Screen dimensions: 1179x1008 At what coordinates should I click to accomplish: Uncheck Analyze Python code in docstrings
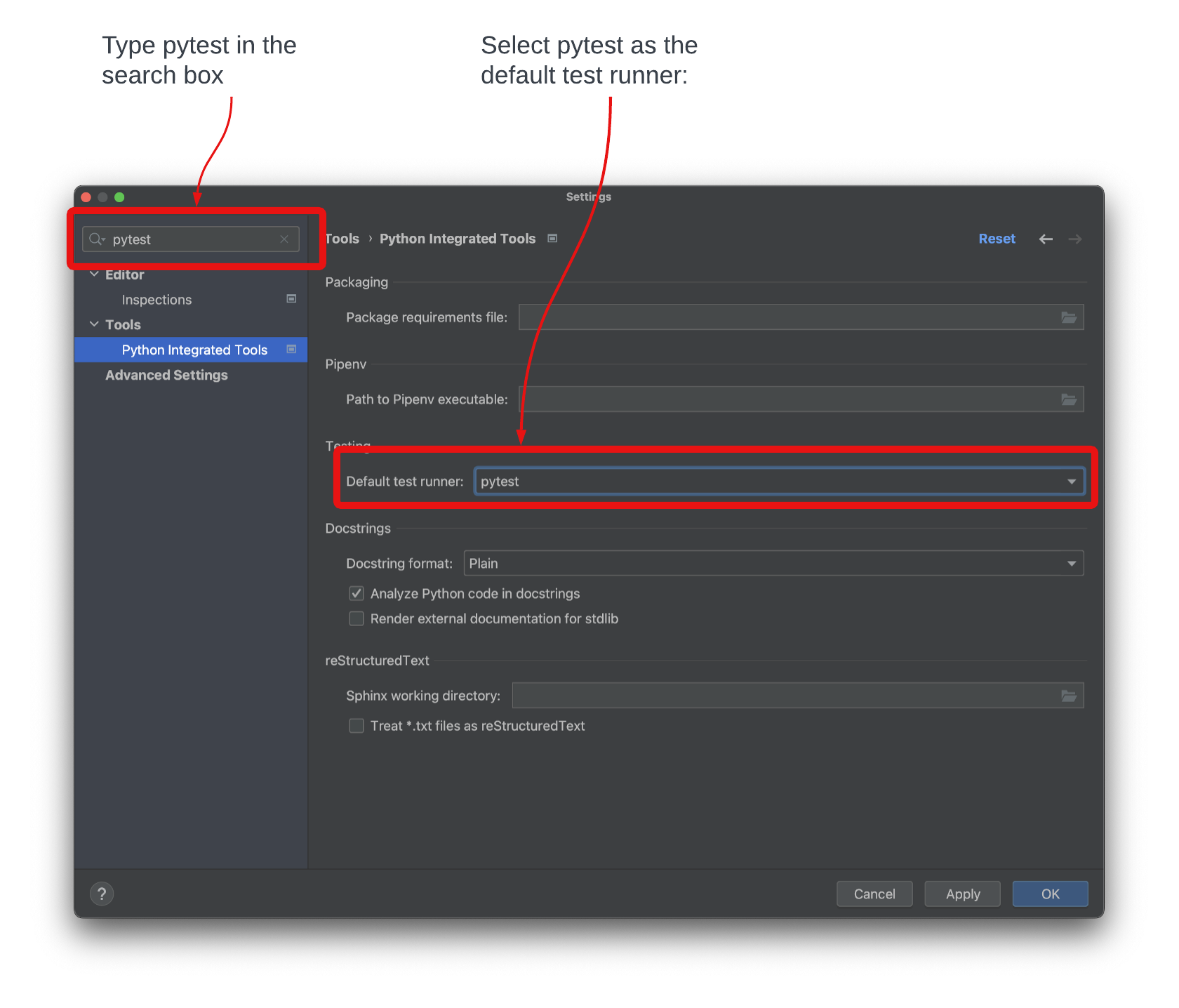[x=357, y=593]
